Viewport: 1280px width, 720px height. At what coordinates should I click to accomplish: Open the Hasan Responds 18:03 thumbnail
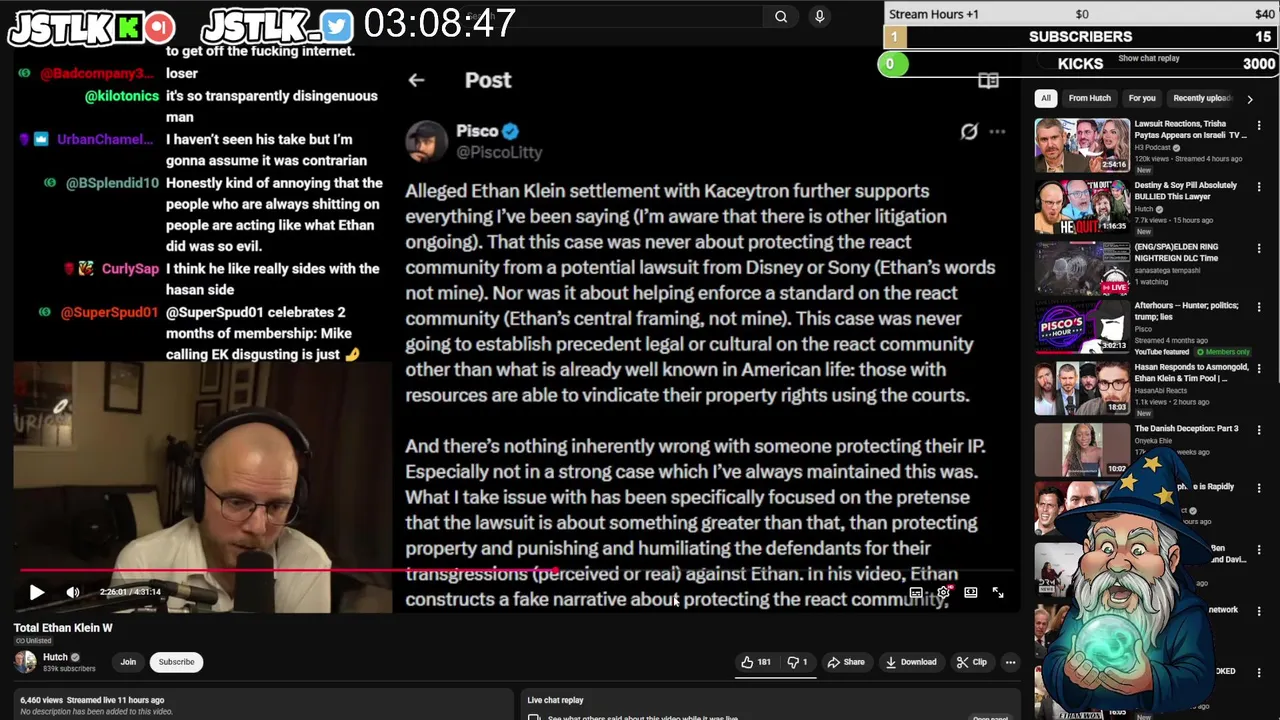pos(1082,389)
